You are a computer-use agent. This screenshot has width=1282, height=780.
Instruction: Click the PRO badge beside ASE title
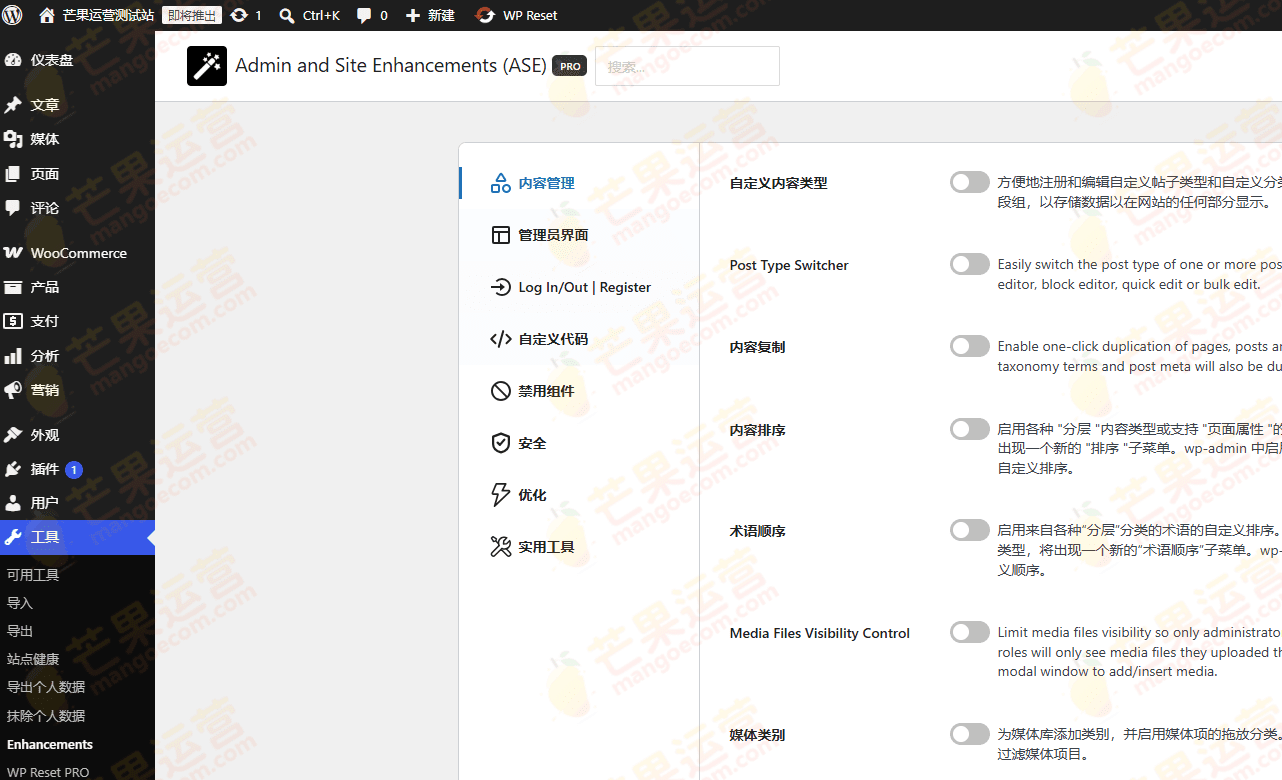(x=569, y=66)
